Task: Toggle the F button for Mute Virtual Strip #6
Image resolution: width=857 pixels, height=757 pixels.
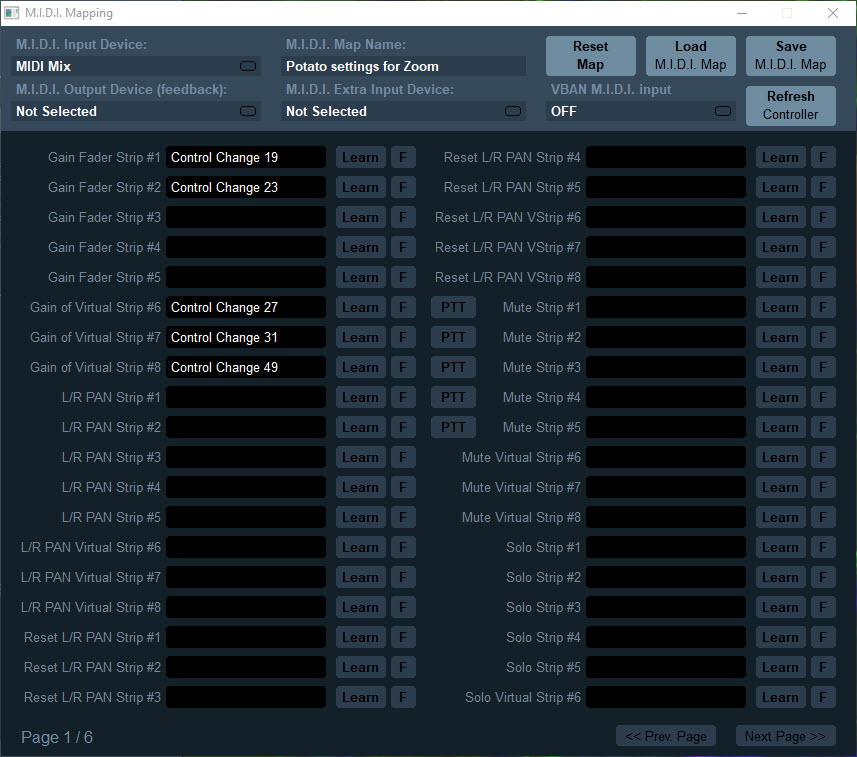Action: click(823, 457)
